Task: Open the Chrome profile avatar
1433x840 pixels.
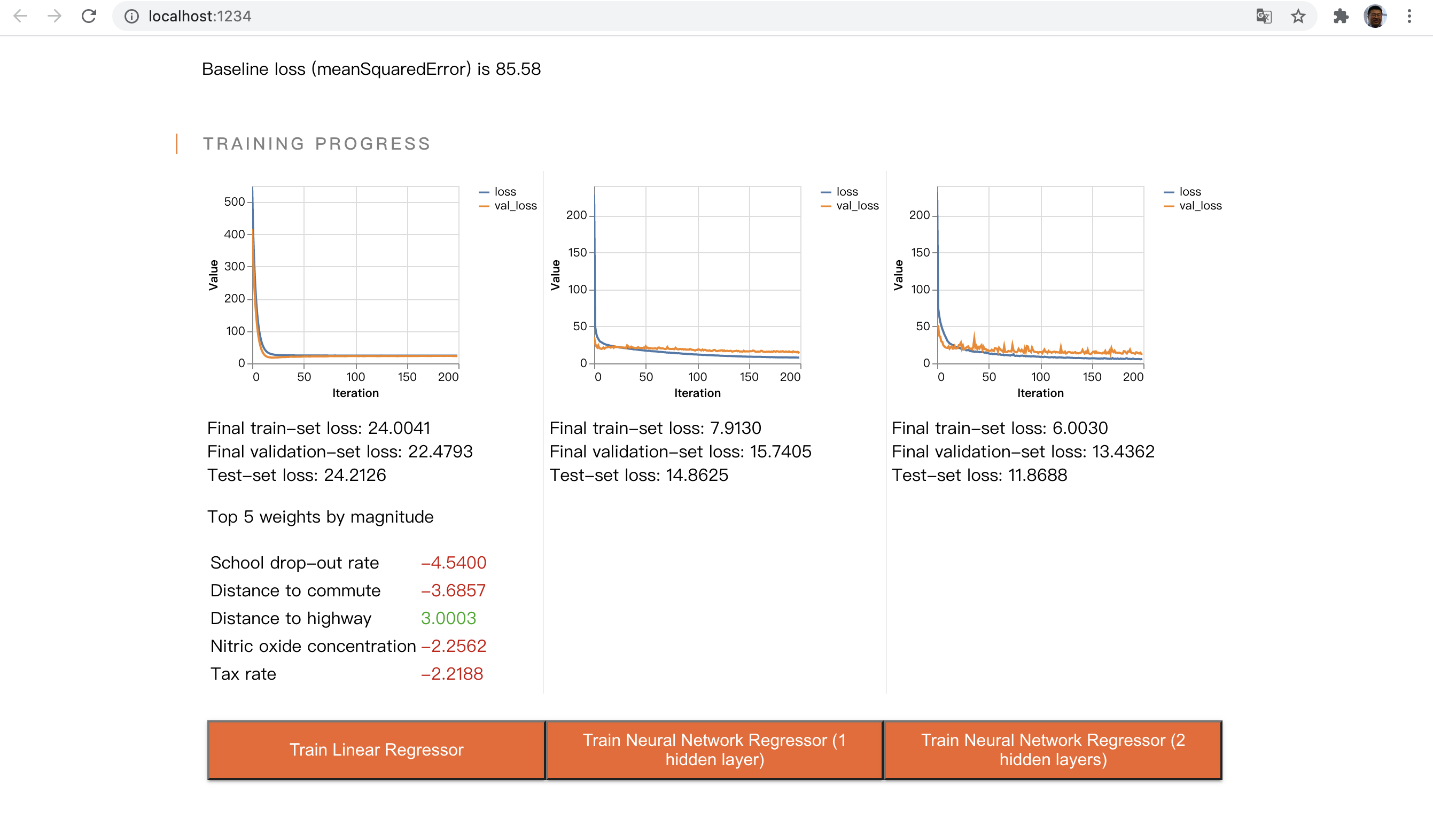Action: click(x=1375, y=16)
